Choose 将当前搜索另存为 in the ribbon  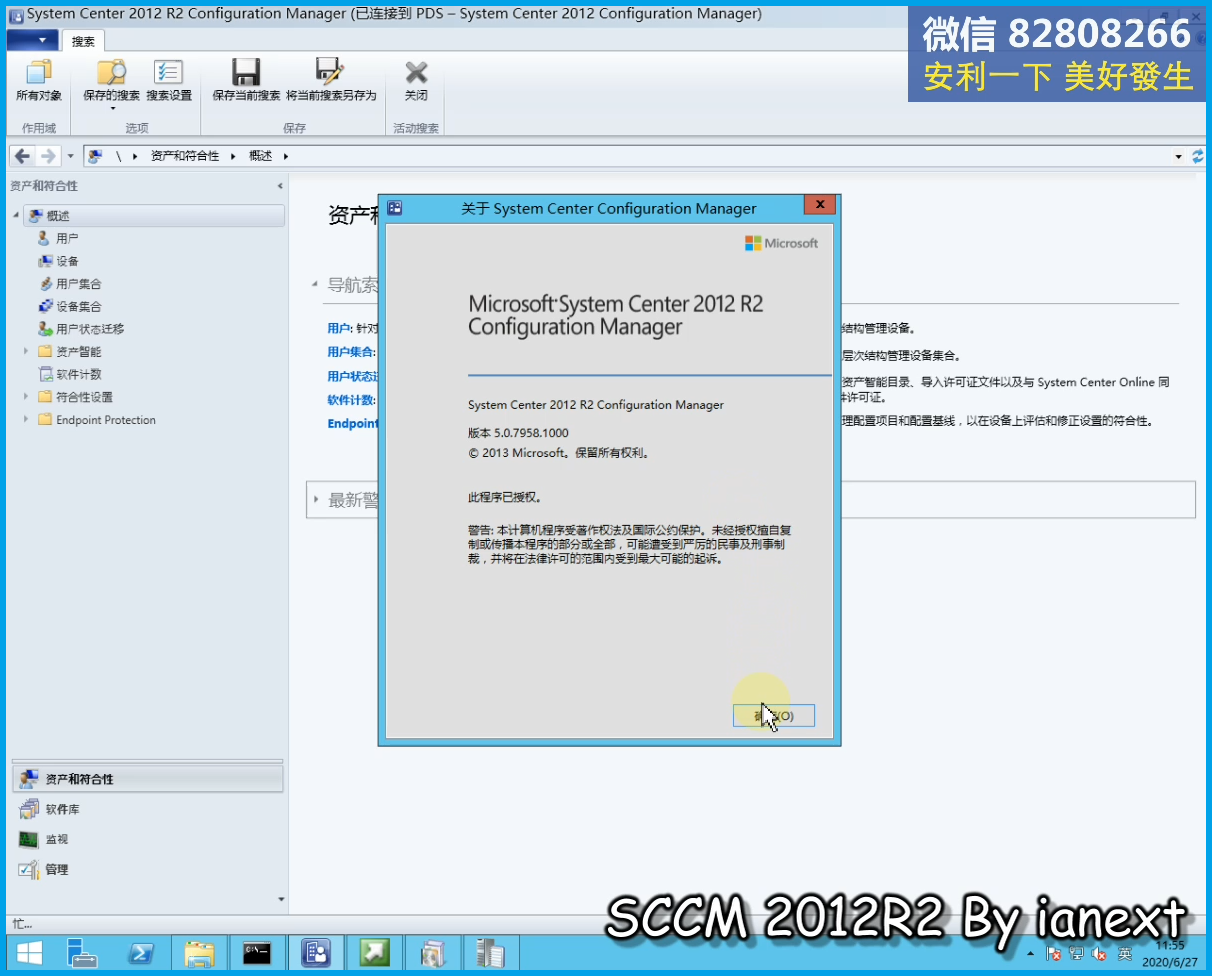[x=331, y=81]
